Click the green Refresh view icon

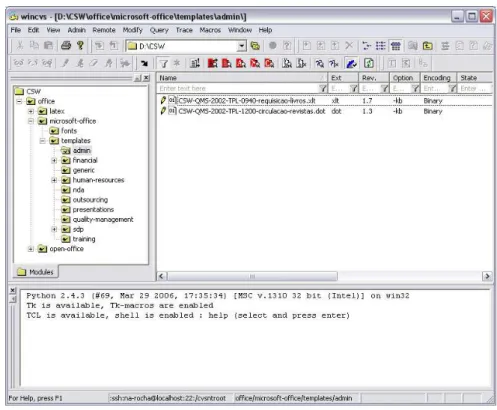click(369, 63)
